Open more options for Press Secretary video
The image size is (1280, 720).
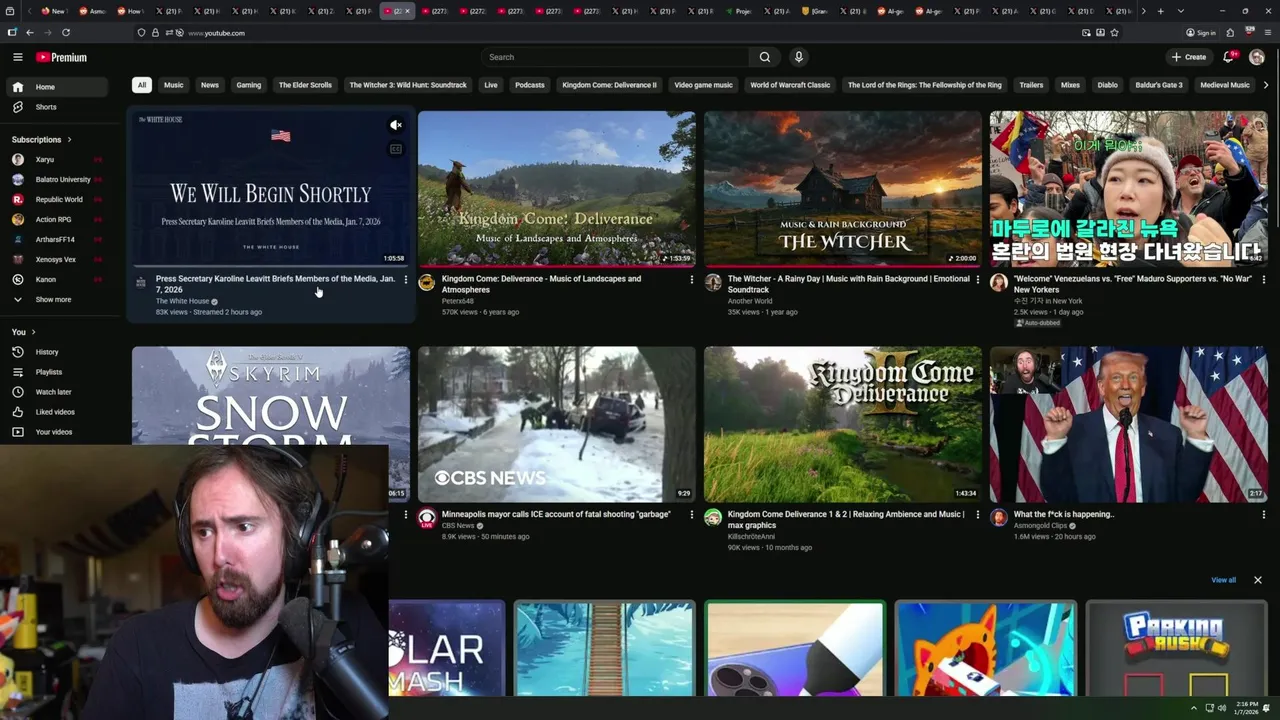tap(405, 280)
